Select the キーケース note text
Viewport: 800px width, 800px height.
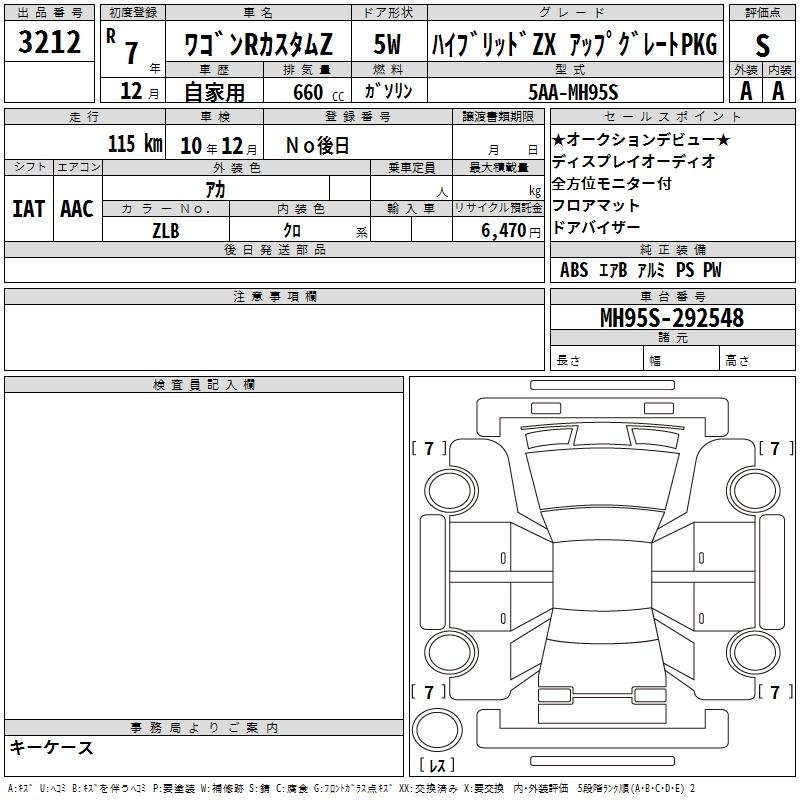point(52,748)
